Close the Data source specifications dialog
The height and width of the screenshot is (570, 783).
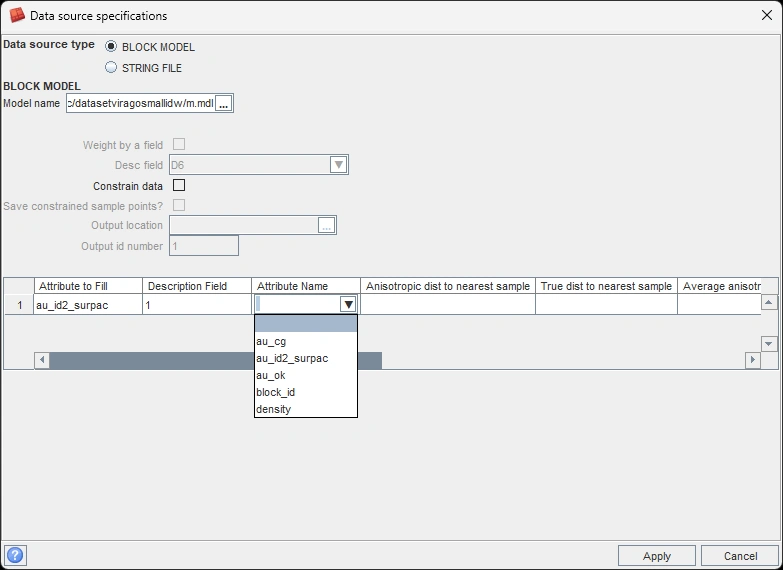pos(766,15)
